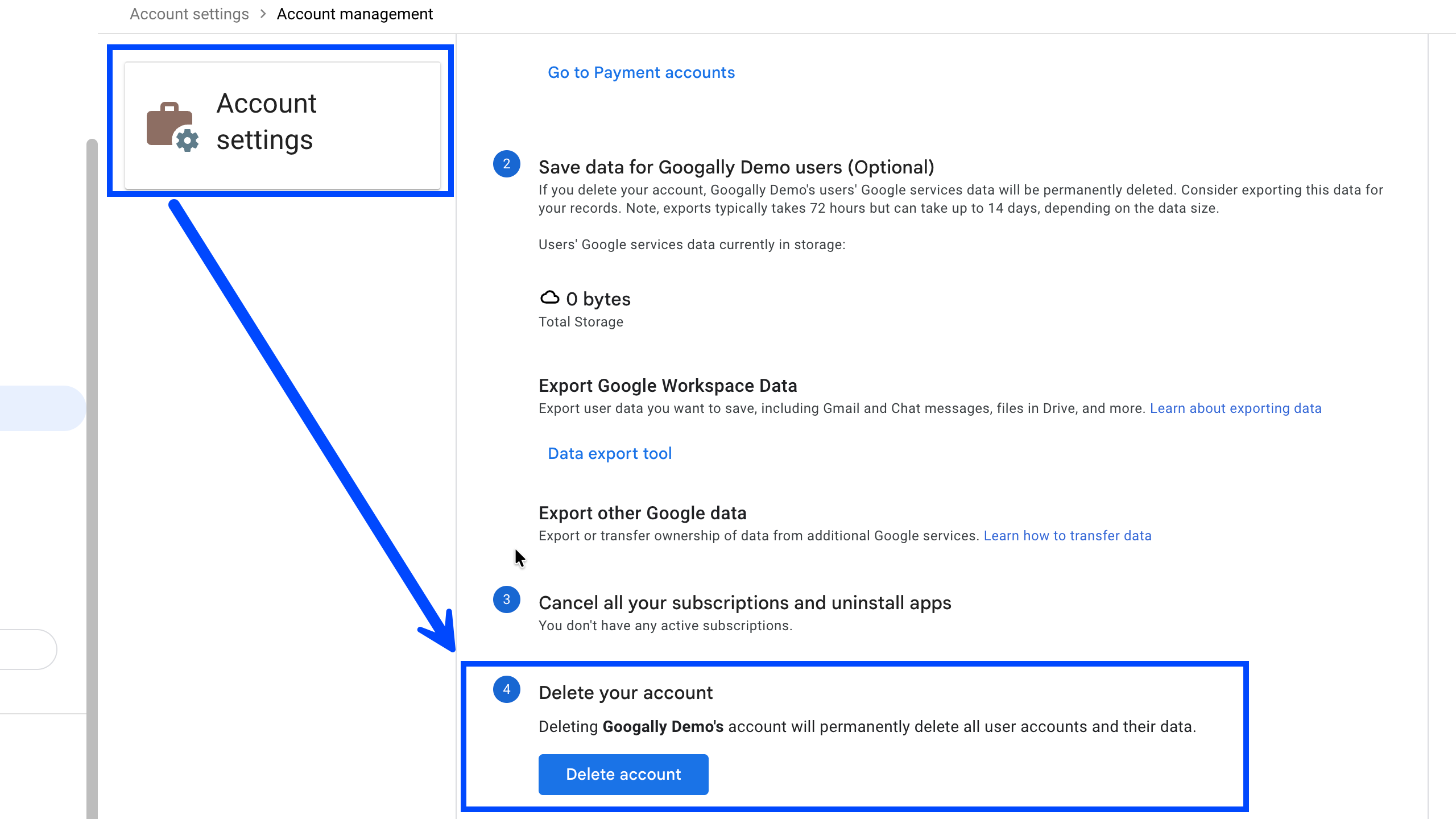Click Save data for Googally Demo users heading

click(736, 167)
